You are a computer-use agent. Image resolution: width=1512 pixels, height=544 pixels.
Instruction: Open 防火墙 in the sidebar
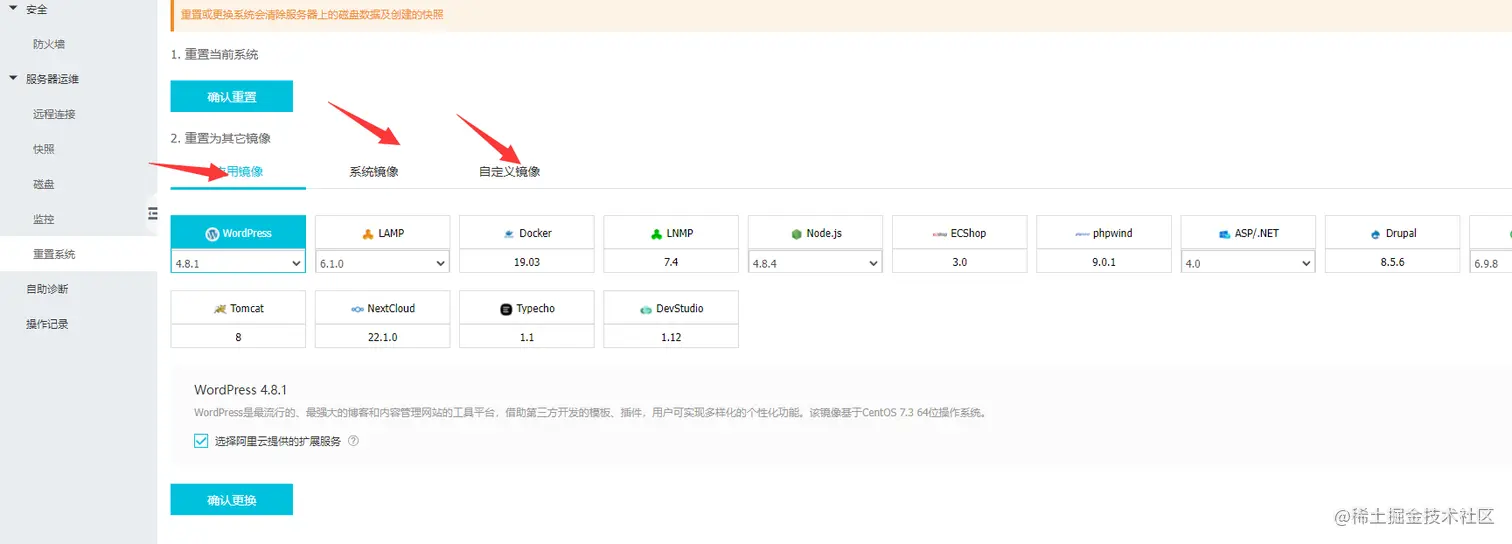50,44
